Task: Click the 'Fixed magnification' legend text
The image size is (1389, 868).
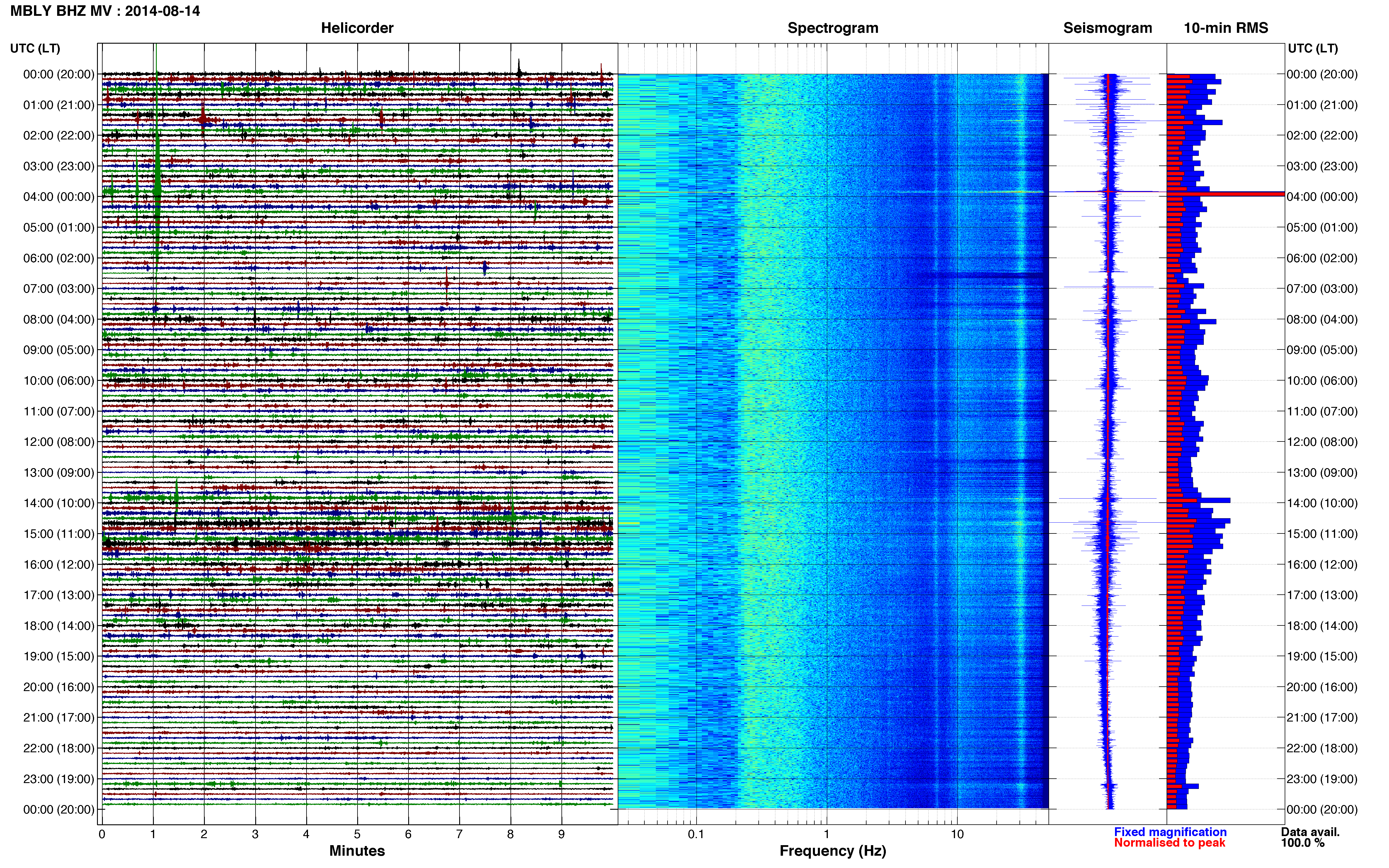Action: coord(1170,832)
